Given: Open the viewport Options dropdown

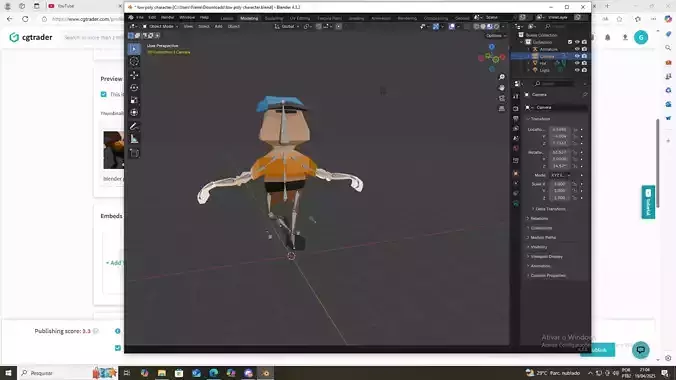Looking at the screenshot, I should 496,36.
